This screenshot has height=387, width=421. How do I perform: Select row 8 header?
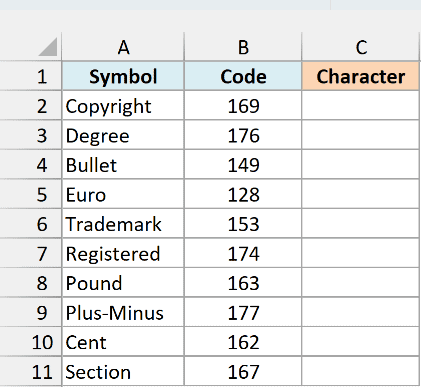31,283
